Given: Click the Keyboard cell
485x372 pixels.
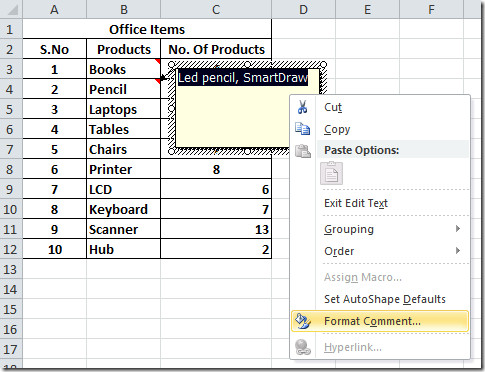Looking at the screenshot, I should tap(124, 209).
